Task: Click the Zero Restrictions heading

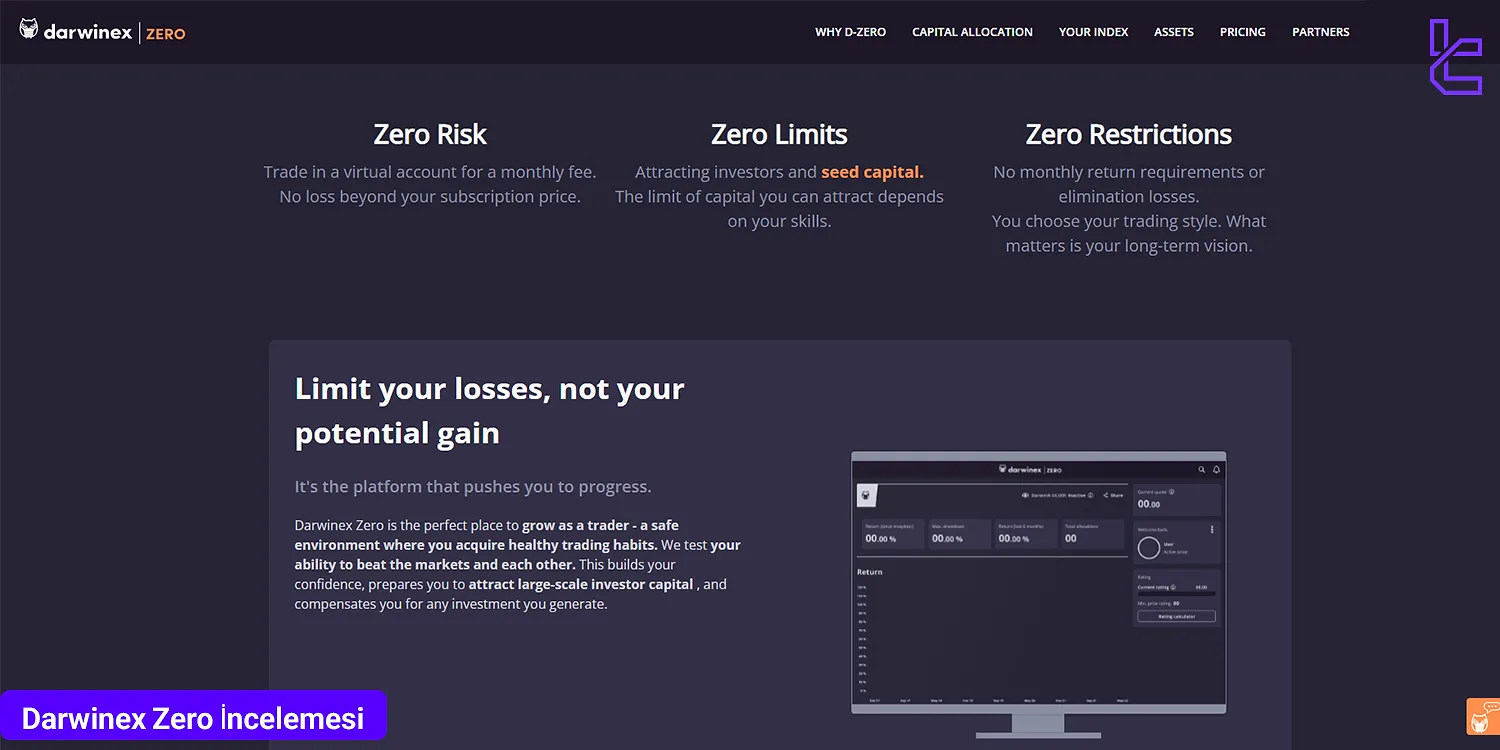Action: coord(1129,134)
